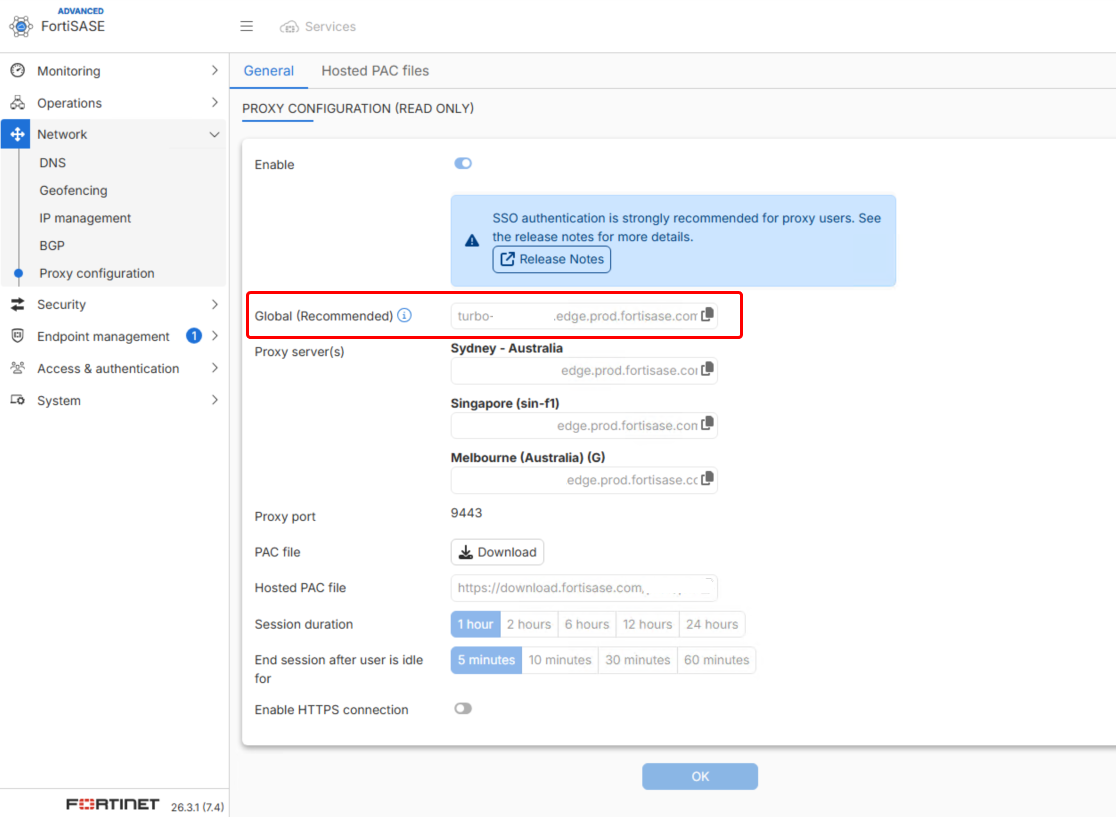Open the Services cloud icon
Viewport: 1116px width, 817px height.
[x=289, y=27]
